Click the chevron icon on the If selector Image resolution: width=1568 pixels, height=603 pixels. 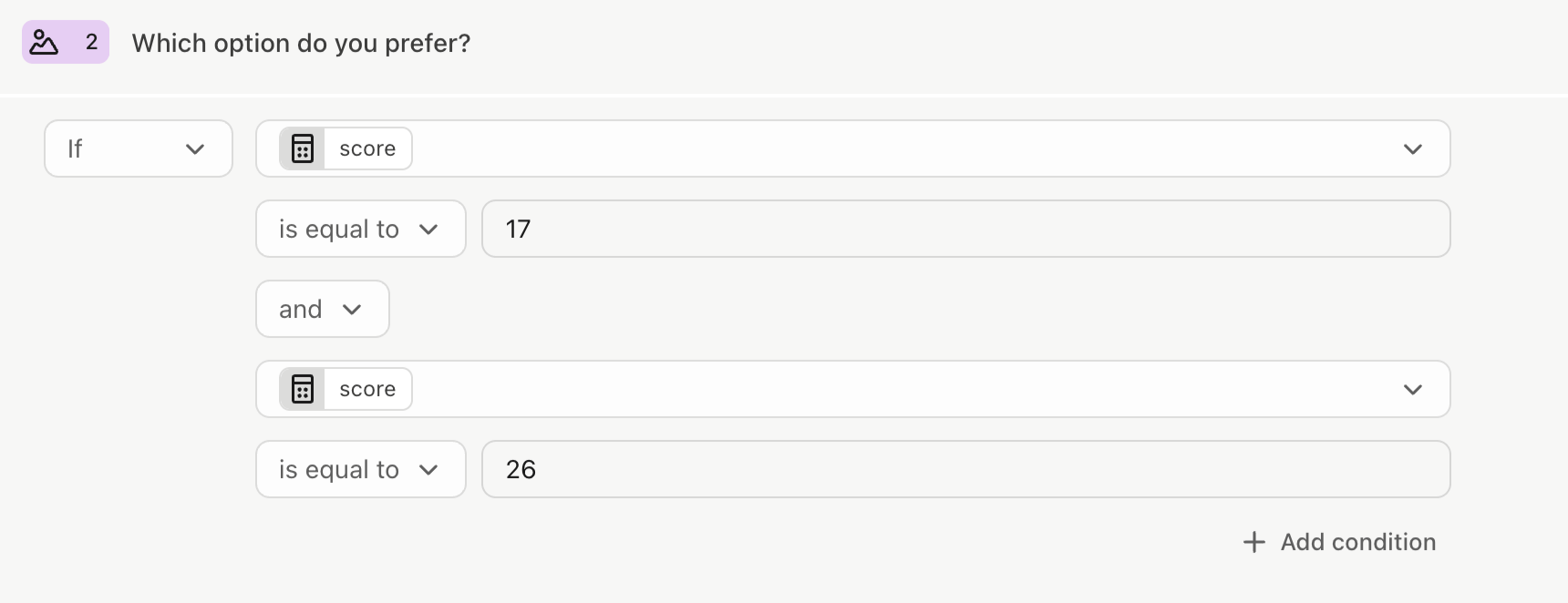click(196, 148)
